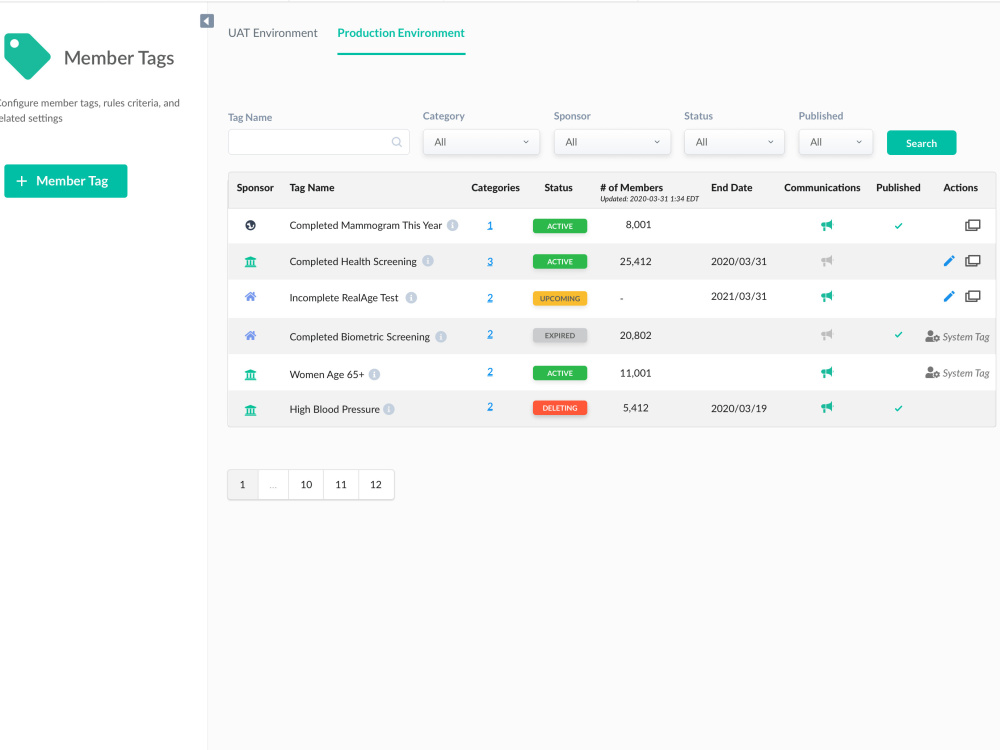The width and height of the screenshot is (1000, 750).
Task: Select the Production Environment tab
Action: coord(401,33)
